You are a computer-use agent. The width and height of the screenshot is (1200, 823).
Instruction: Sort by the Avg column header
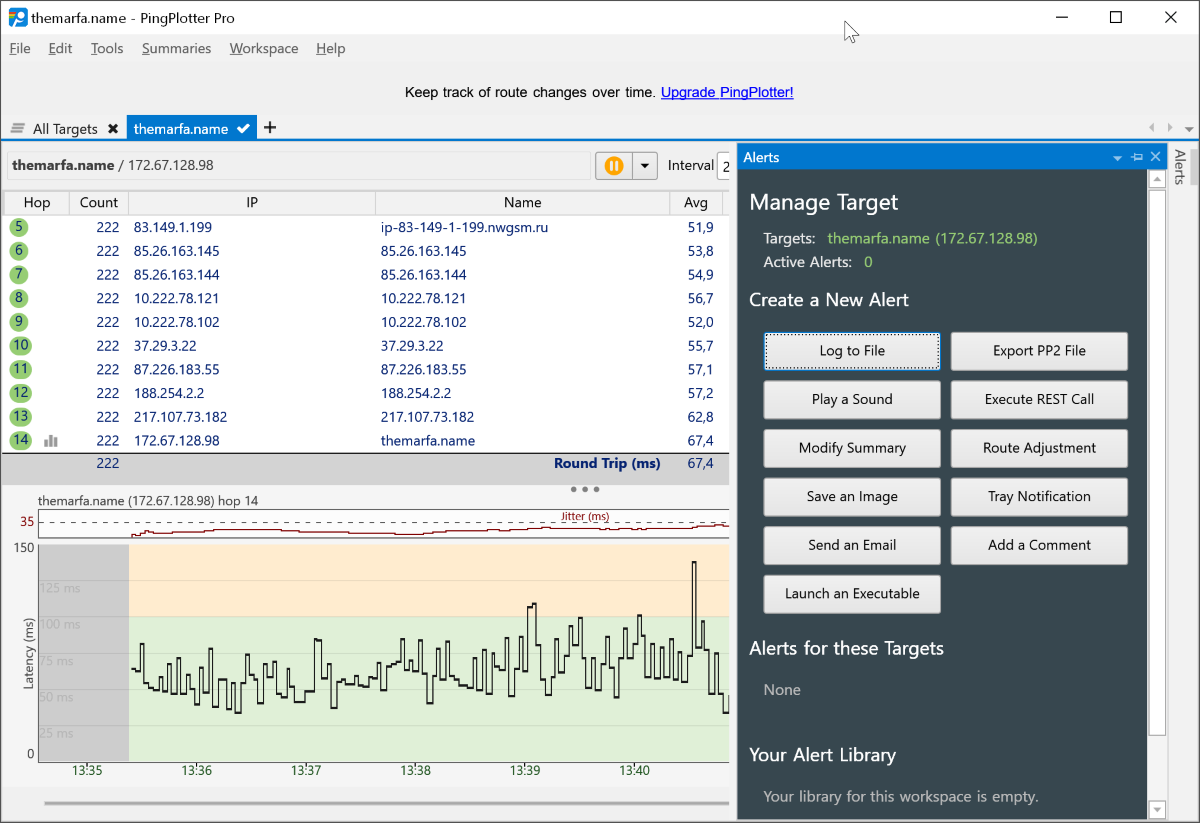click(x=696, y=202)
